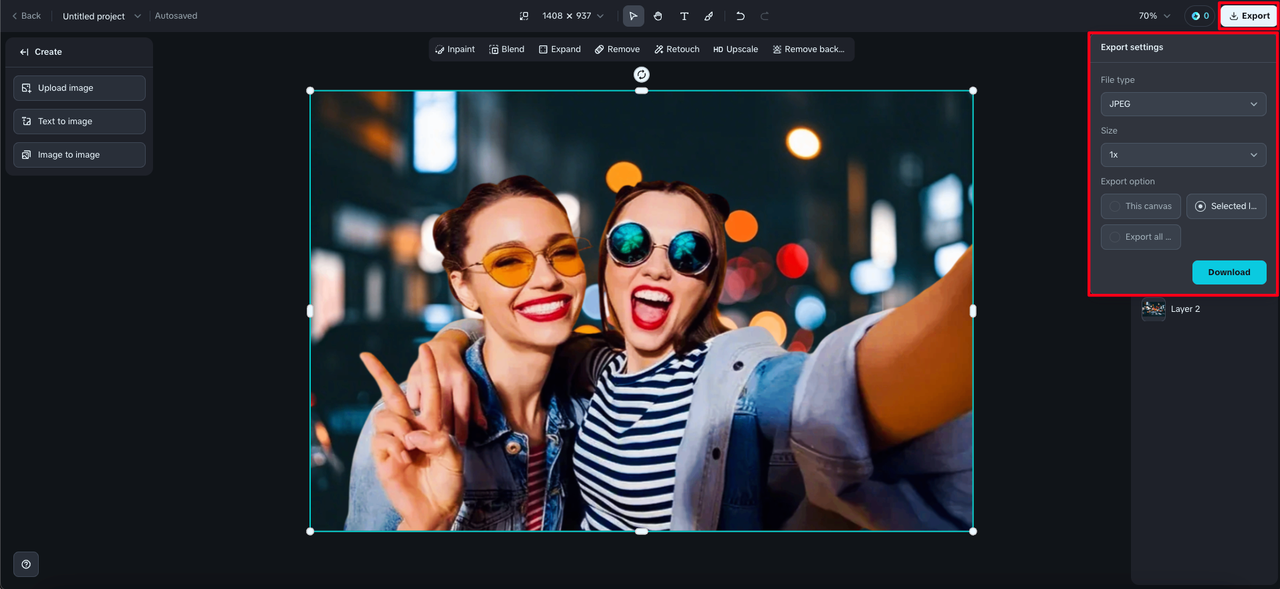Select the Selected layers export option
Image resolution: width=1280 pixels, height=589 pixels.
(x=1226, y=206)
